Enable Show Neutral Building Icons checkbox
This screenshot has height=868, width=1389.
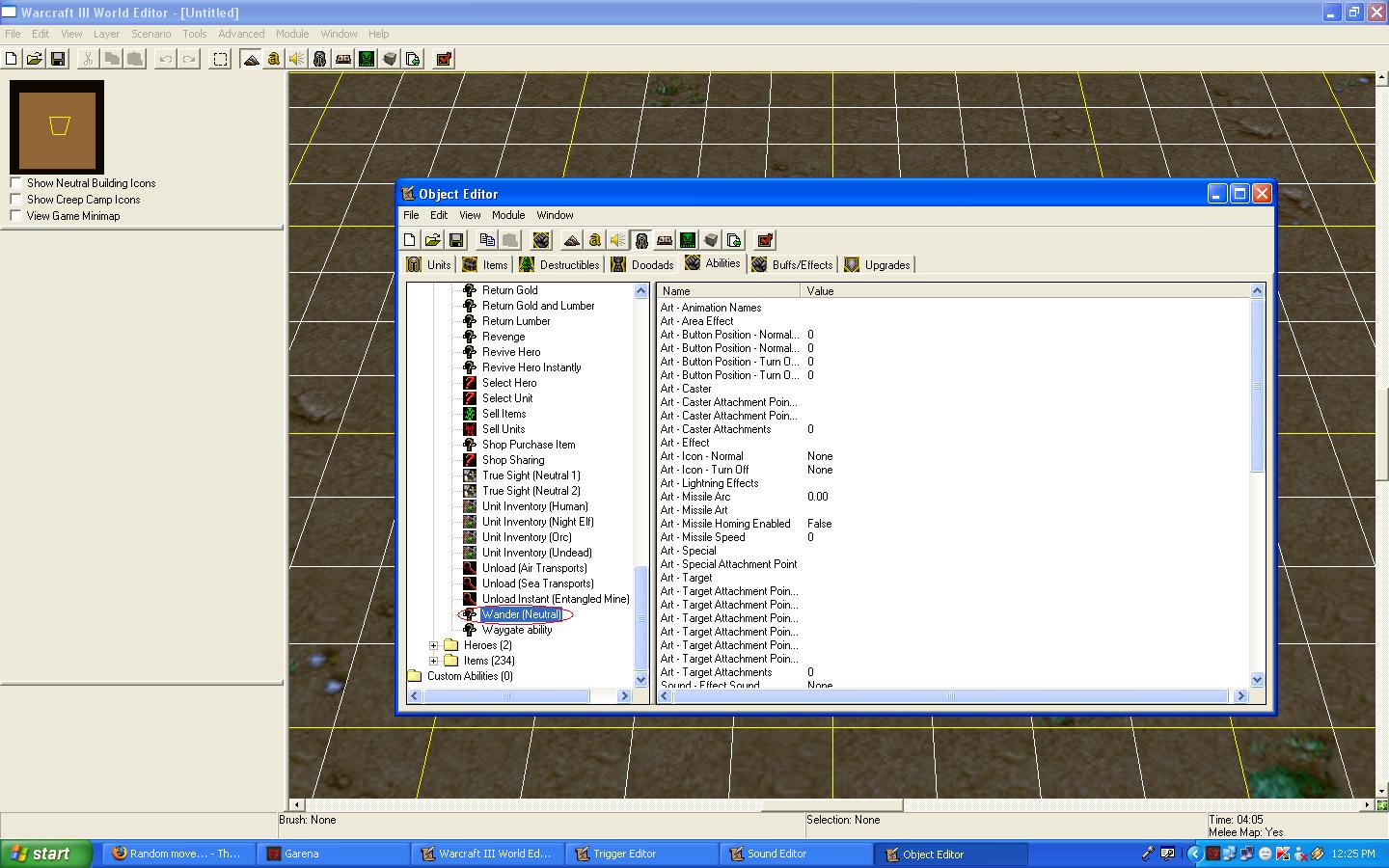15,182
